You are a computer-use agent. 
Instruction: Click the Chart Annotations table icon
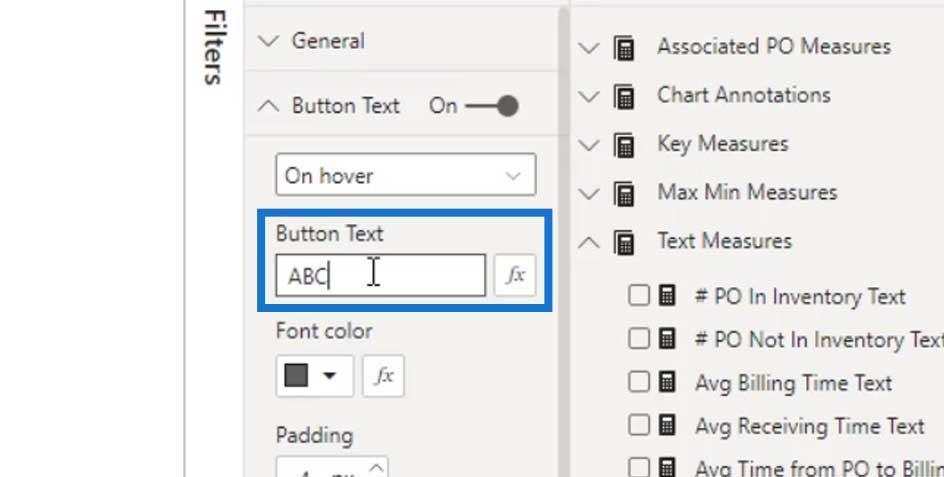click(x=624, y=96)
